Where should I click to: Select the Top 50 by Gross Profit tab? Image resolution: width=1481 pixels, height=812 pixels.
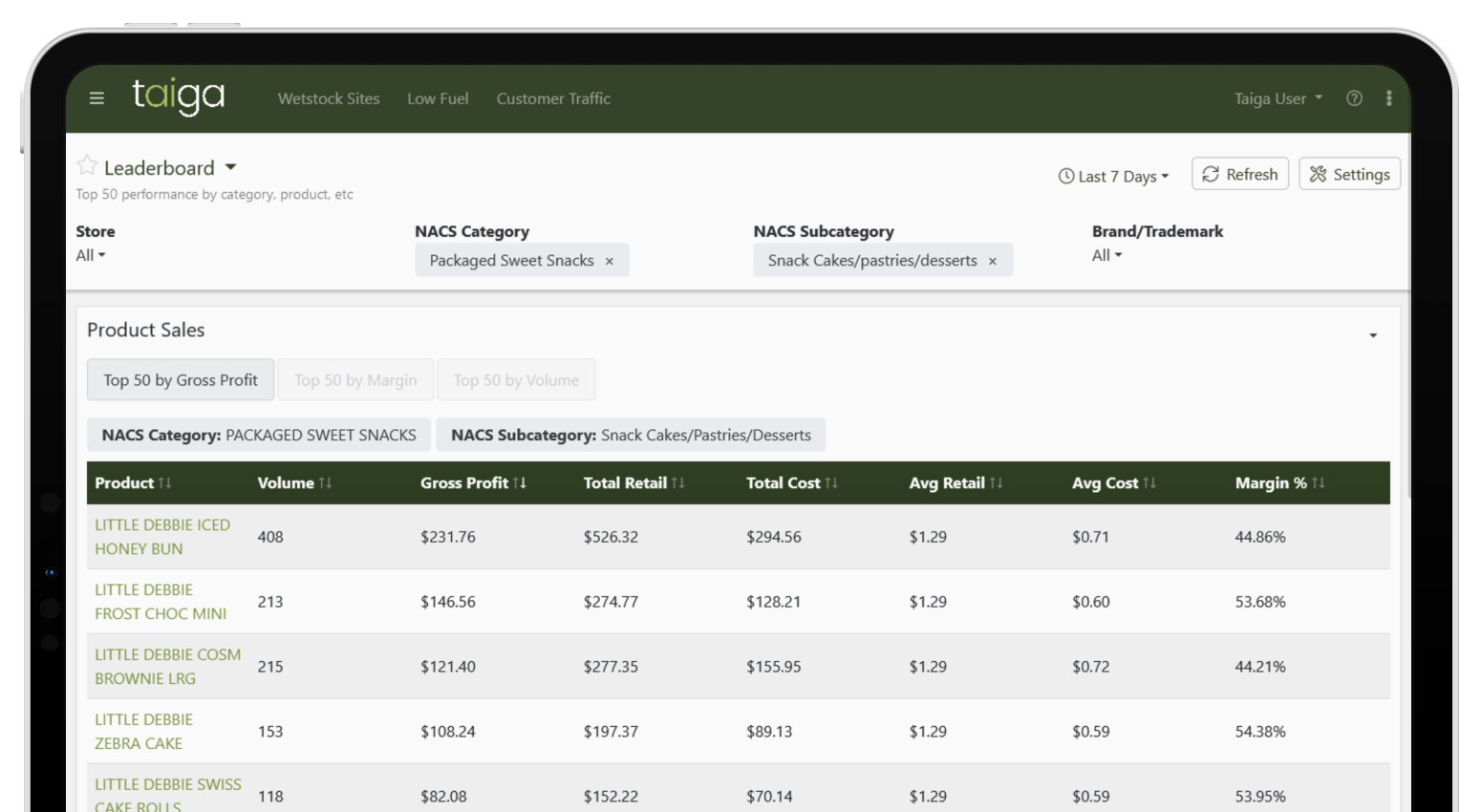coord(181,380)
